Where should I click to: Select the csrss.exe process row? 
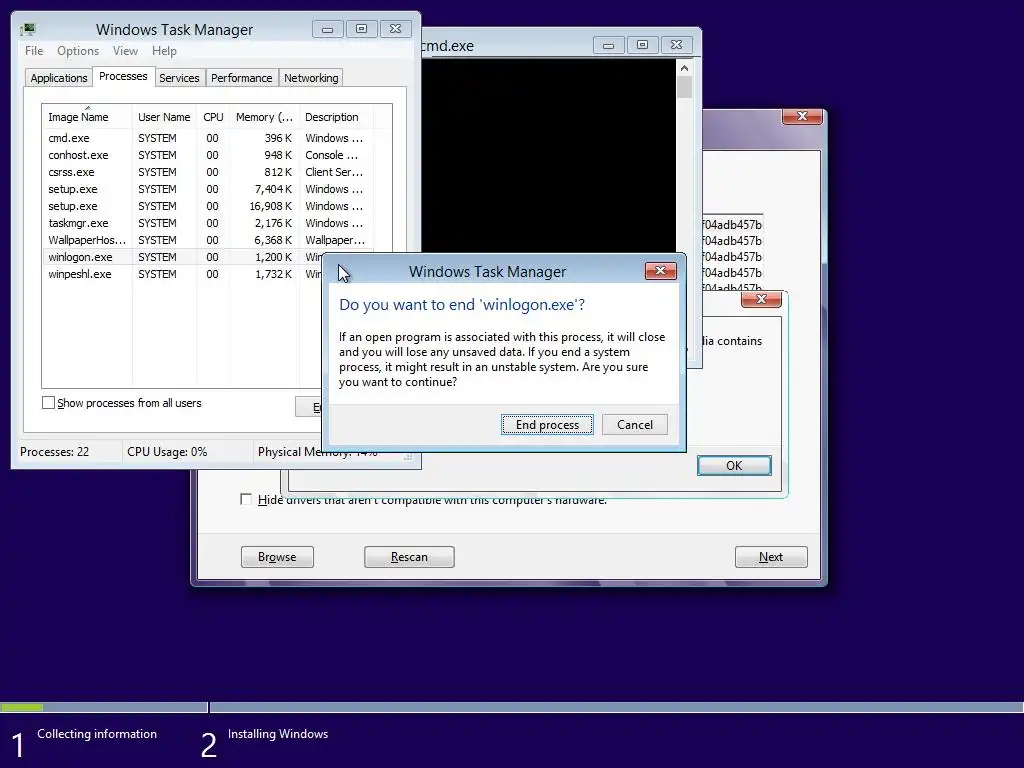click(x=208, y=172)
